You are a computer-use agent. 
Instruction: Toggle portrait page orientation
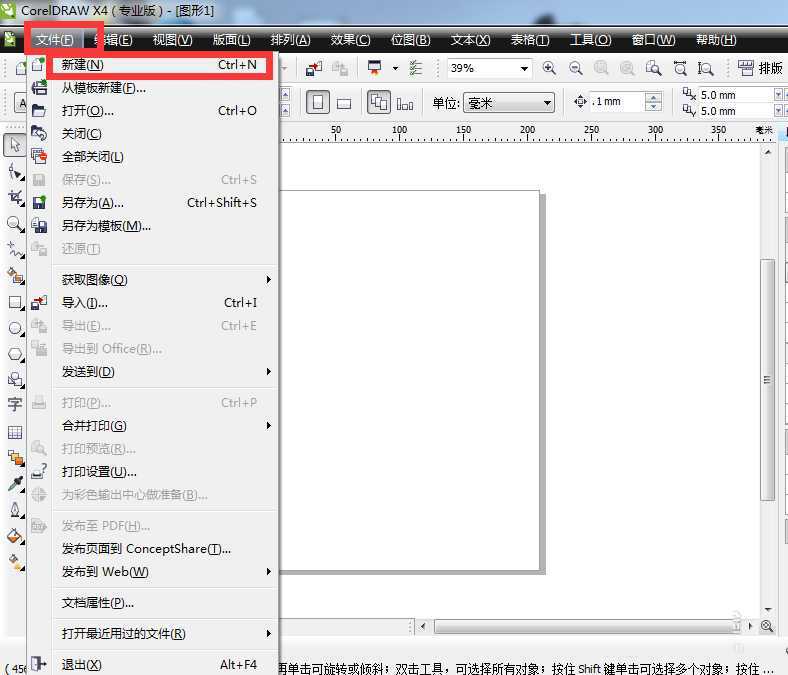click(x=317, y=103)
